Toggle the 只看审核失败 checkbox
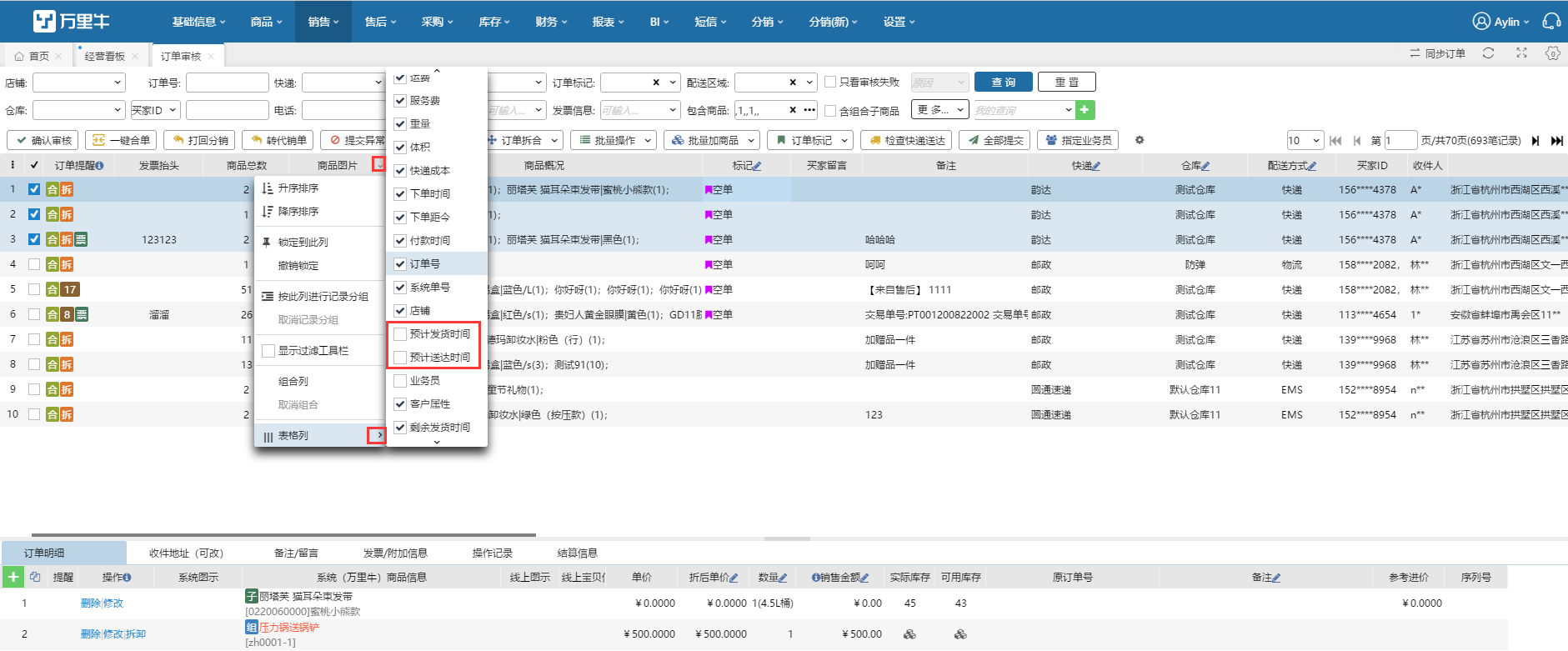This screenshot has width=1568, height=651. (830, 82)
